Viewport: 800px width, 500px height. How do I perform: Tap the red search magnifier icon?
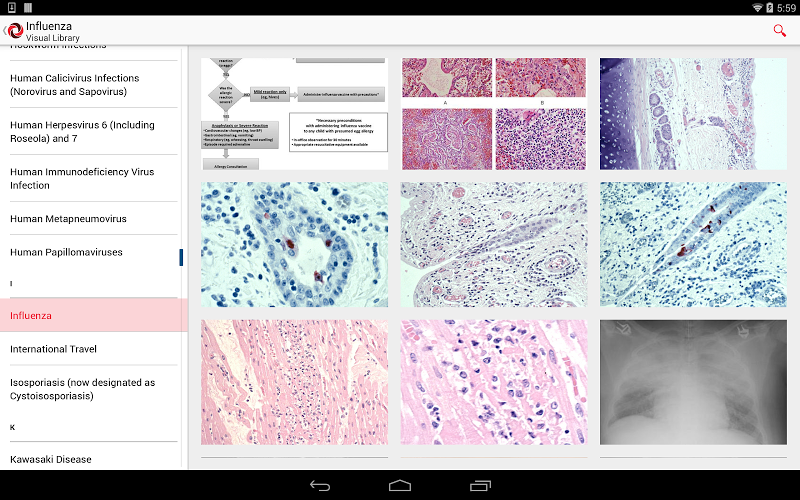pyautogui.click(x=779, y=31)
